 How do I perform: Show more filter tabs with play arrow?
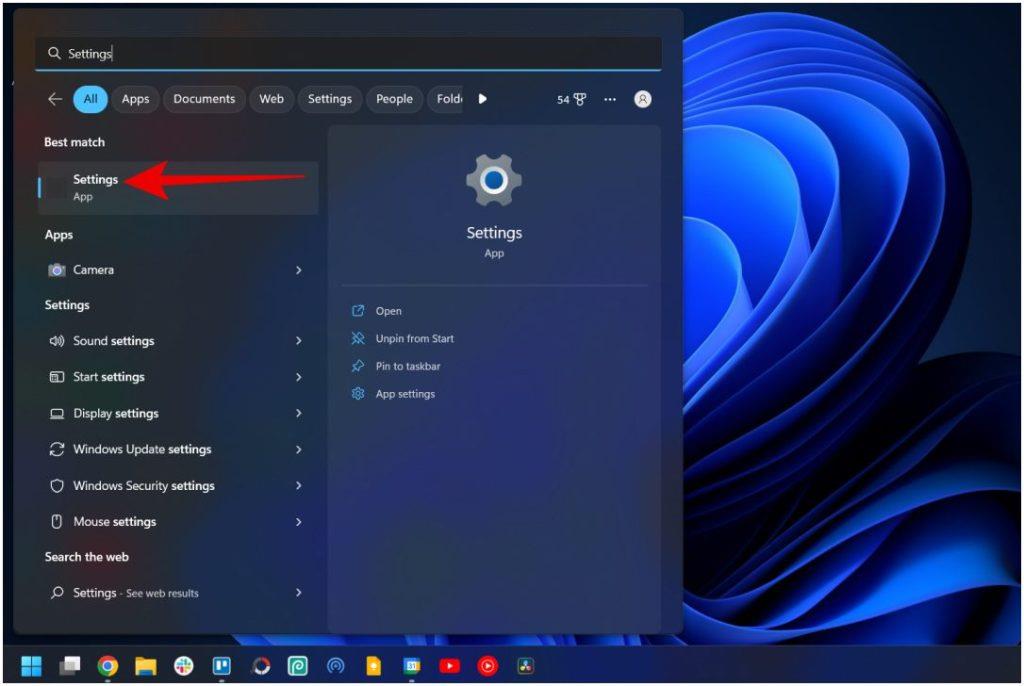click(x=483, y=99)
